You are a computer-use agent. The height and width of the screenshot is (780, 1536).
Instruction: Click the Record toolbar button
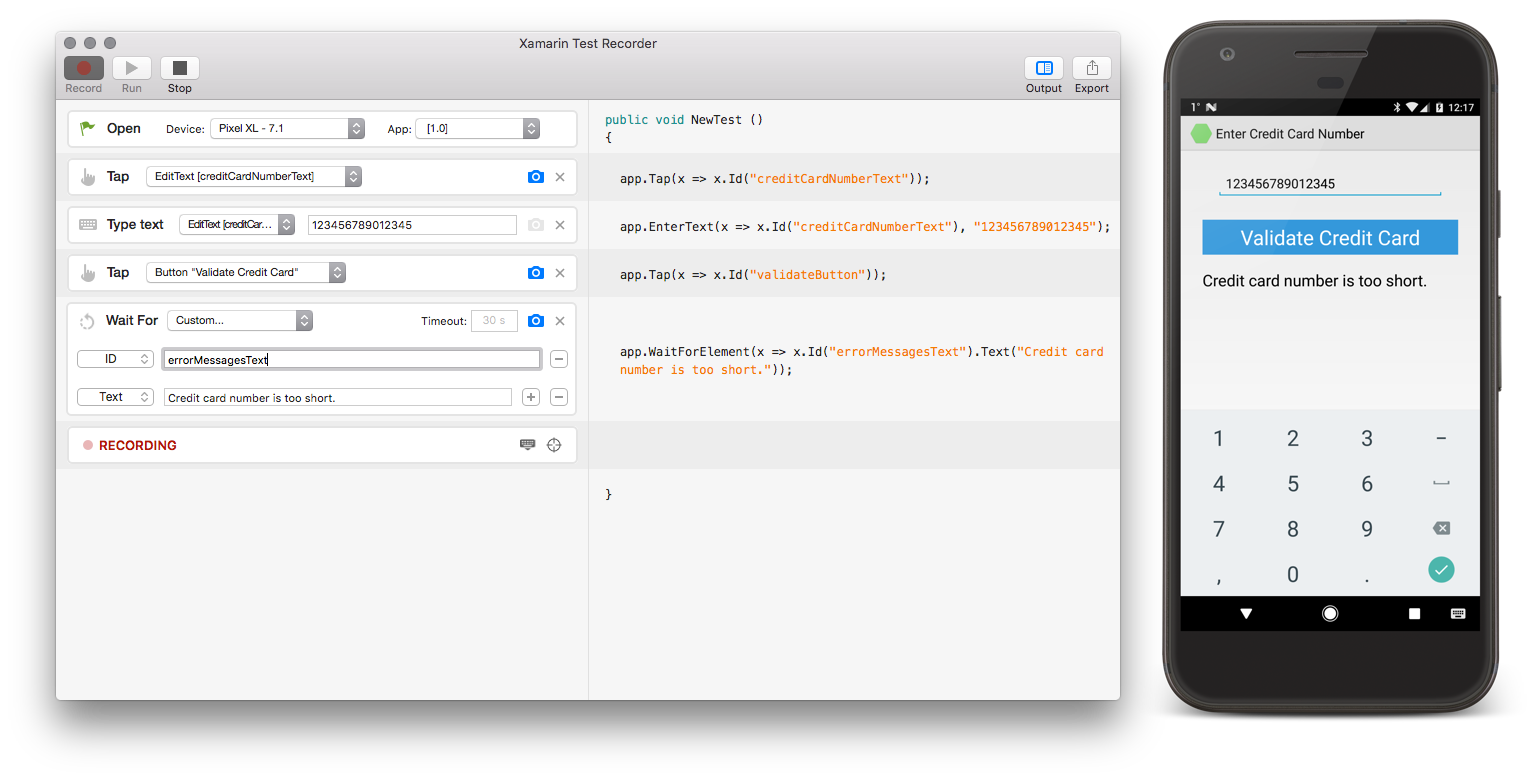[84, 68]
